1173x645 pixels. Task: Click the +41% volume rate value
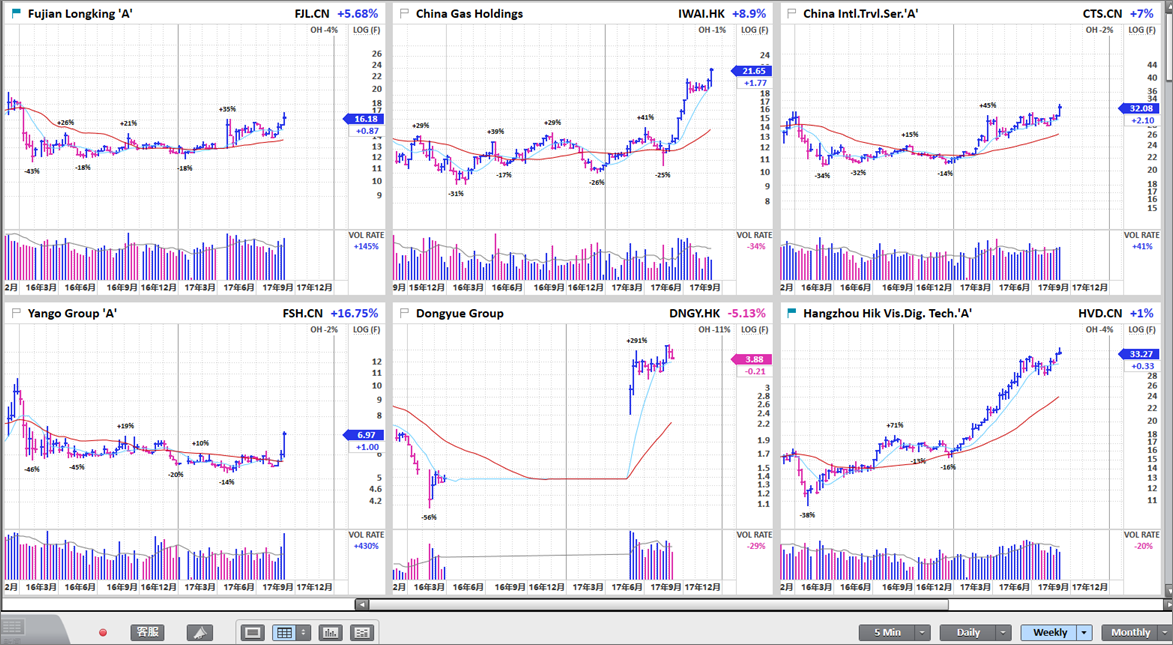coord(1142,246)
